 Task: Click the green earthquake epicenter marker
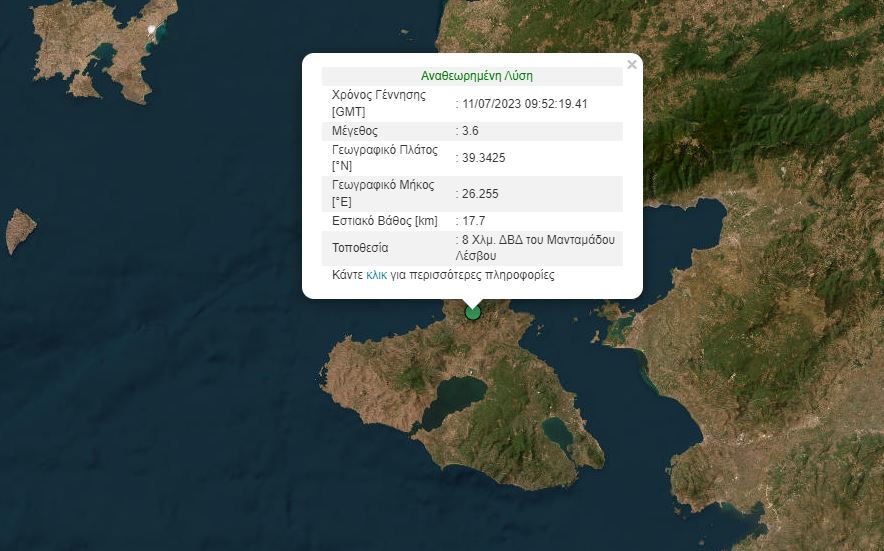(473, 312)
